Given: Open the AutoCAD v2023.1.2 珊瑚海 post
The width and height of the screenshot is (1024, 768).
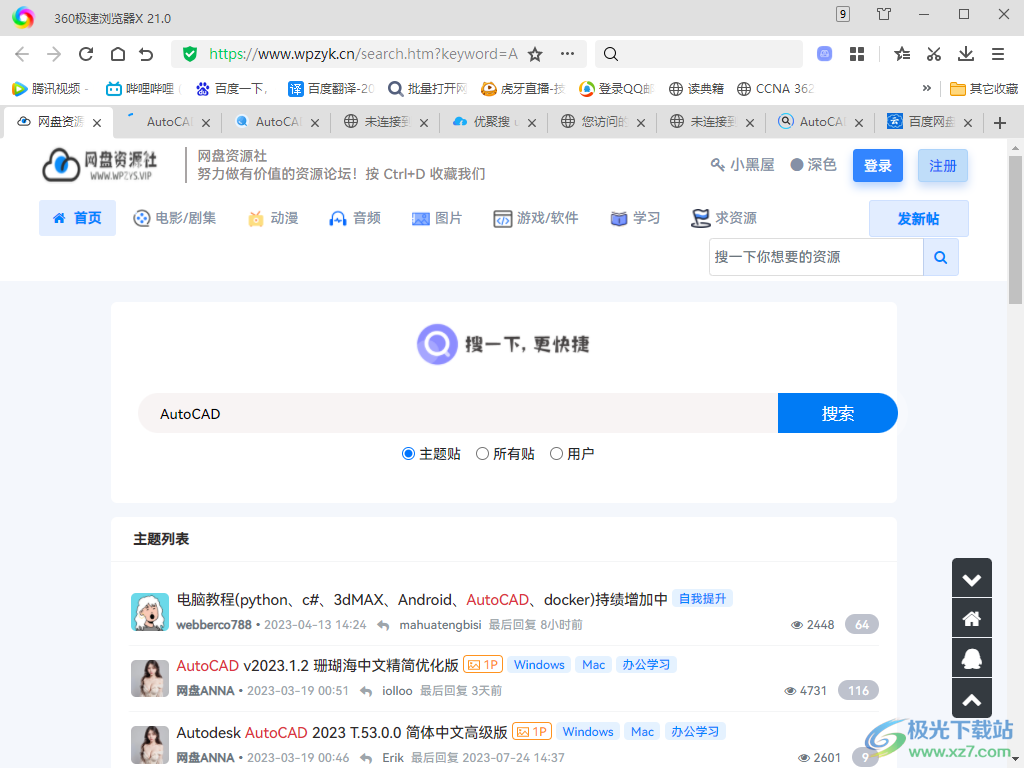Looking at the screenshot, I should coord(317,665).
